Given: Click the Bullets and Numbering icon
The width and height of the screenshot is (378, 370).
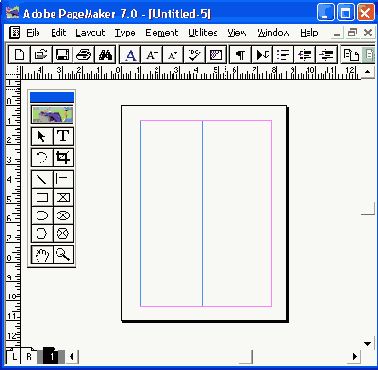Looking at the screenshot, I should click(x=283, y=54).
